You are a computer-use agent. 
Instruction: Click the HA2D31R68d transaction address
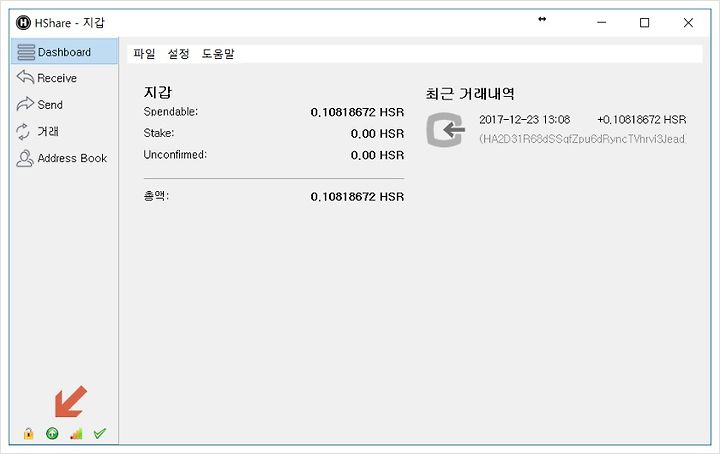(583, 139)
